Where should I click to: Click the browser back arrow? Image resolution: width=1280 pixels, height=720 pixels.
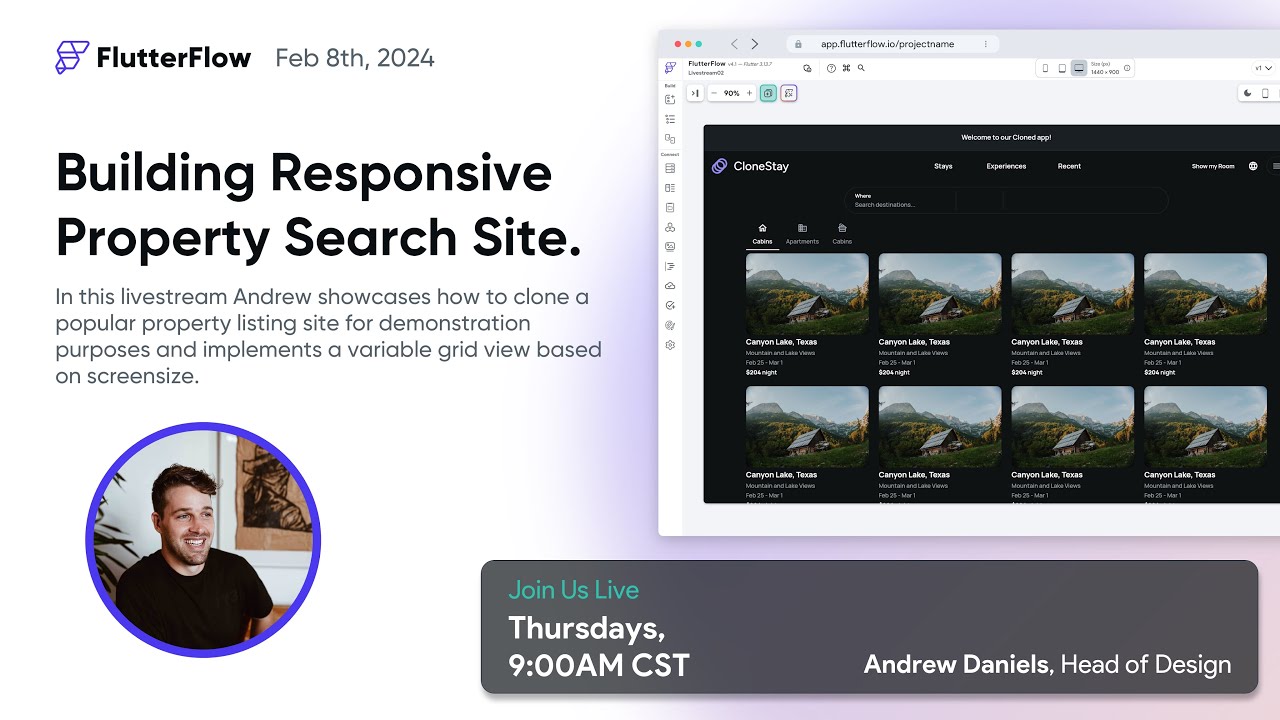734,44
